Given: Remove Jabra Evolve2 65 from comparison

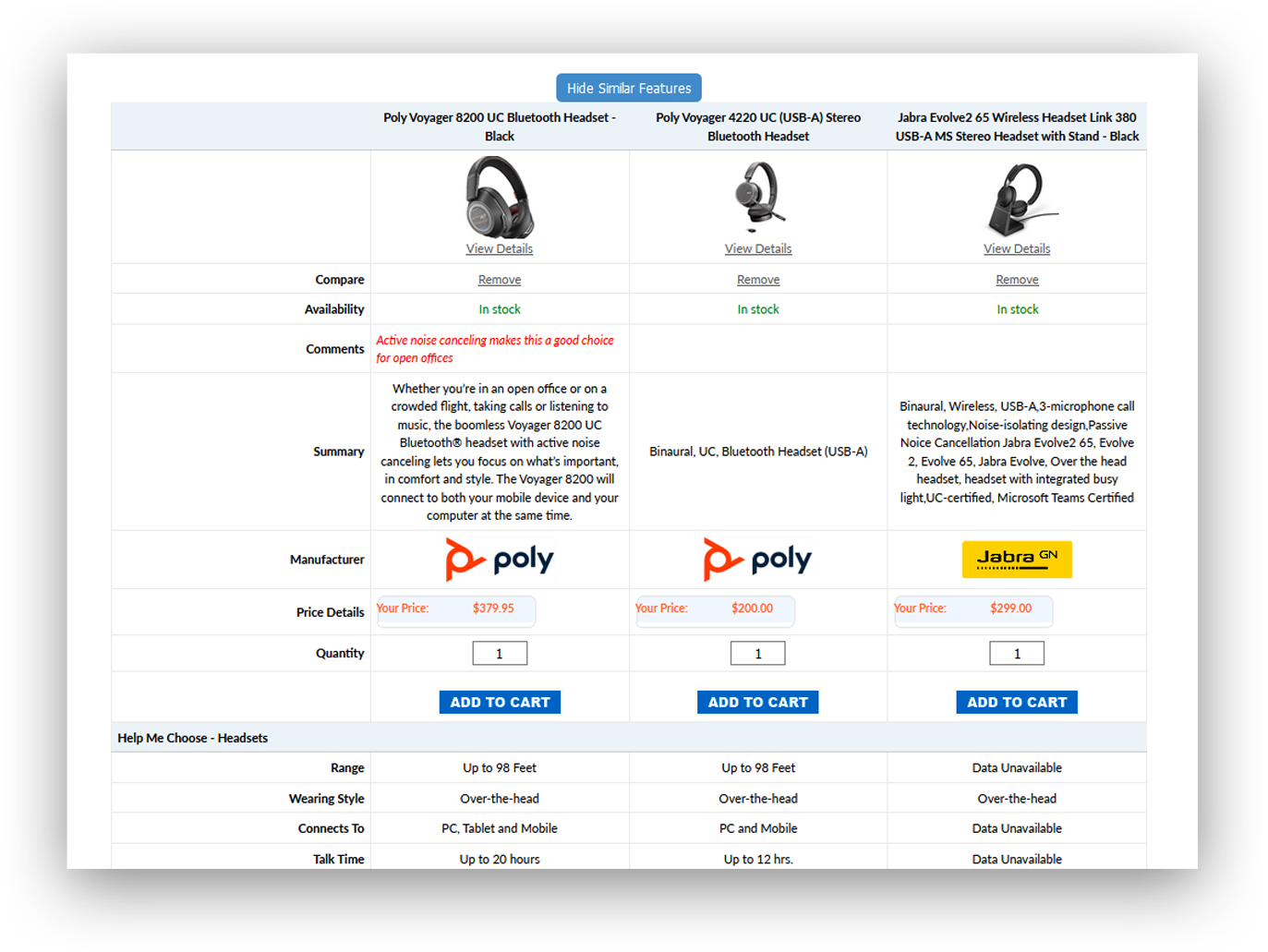Looking at the screenshot, I should tap(1017, 280).
